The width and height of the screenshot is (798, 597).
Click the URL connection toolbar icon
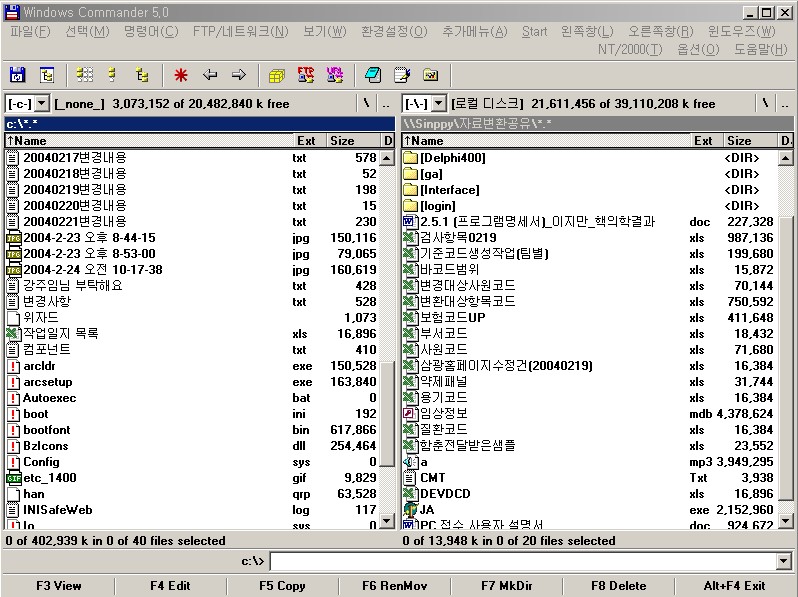click(x=335, y=75)
